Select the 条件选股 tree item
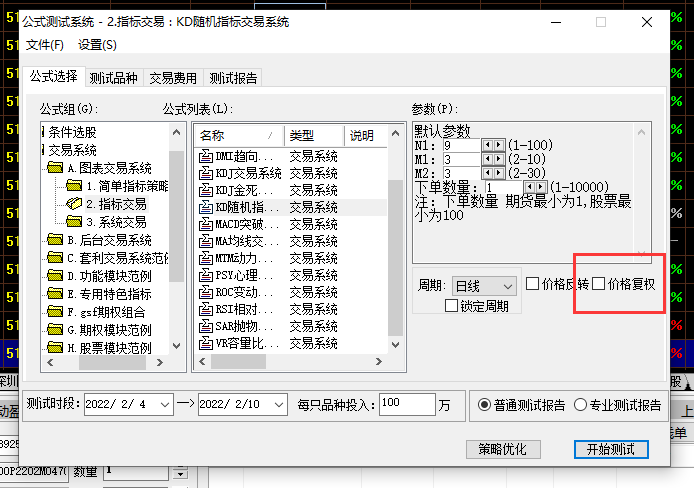694x488 pixels. coord(72,132)
